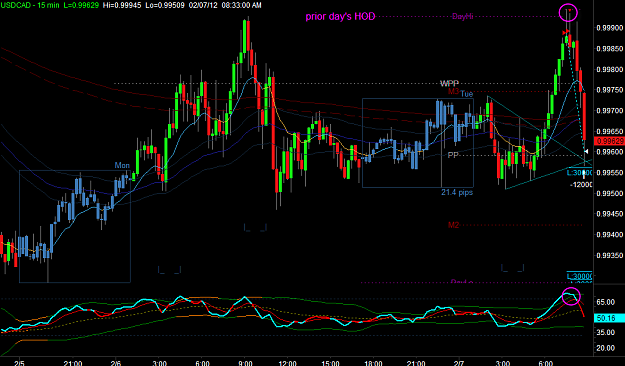
Task: Click the red 0.99629 current price tag
Action: (x=609, y=141)
